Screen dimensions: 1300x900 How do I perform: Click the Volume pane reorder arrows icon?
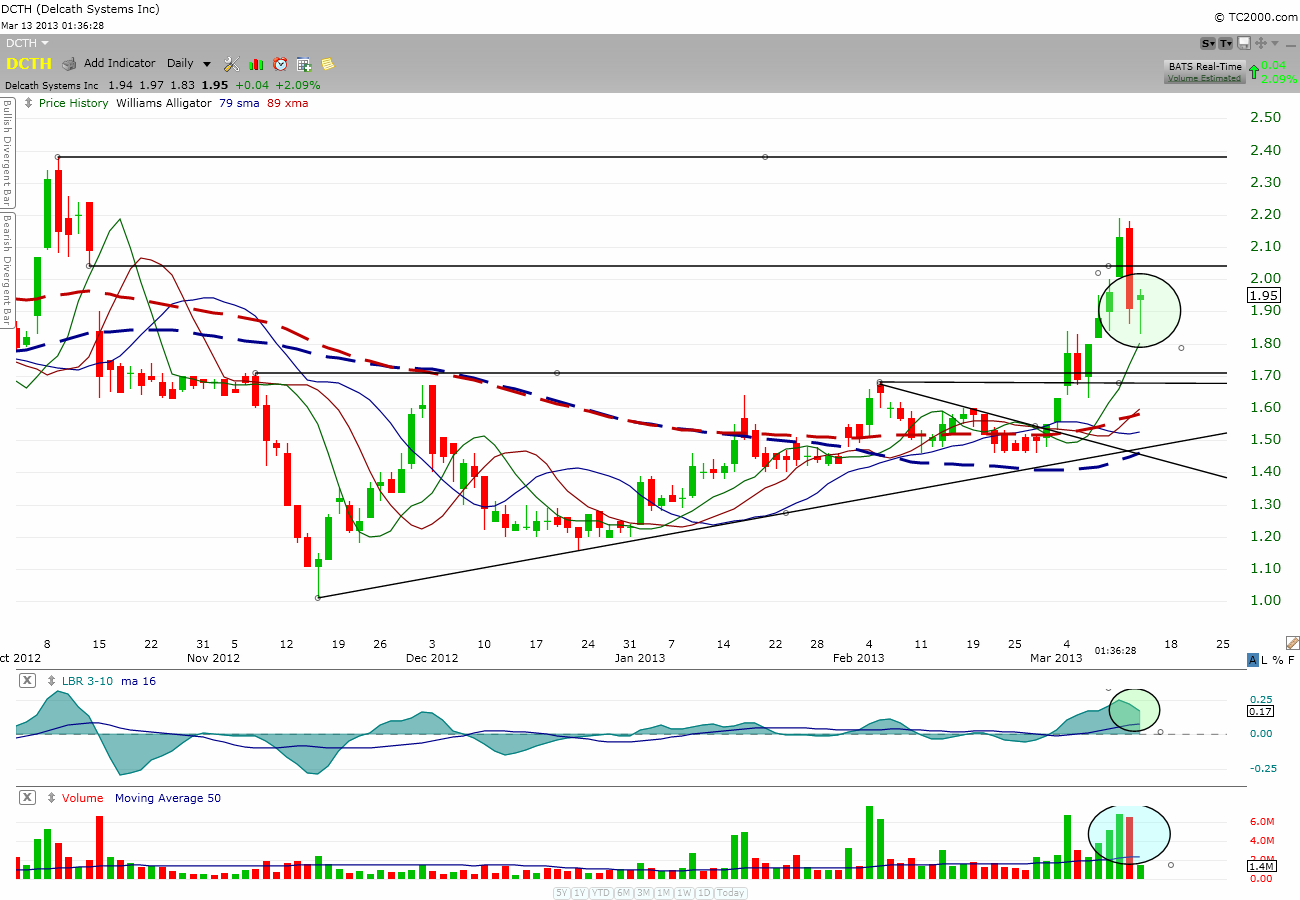52,798
